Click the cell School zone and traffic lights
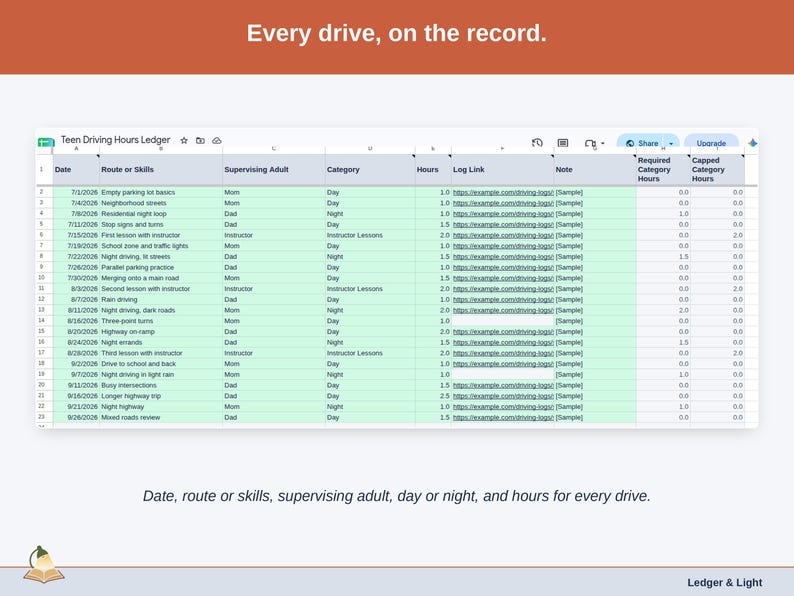The height and width of the screenshot is (596, 794). tap(161, 246)
